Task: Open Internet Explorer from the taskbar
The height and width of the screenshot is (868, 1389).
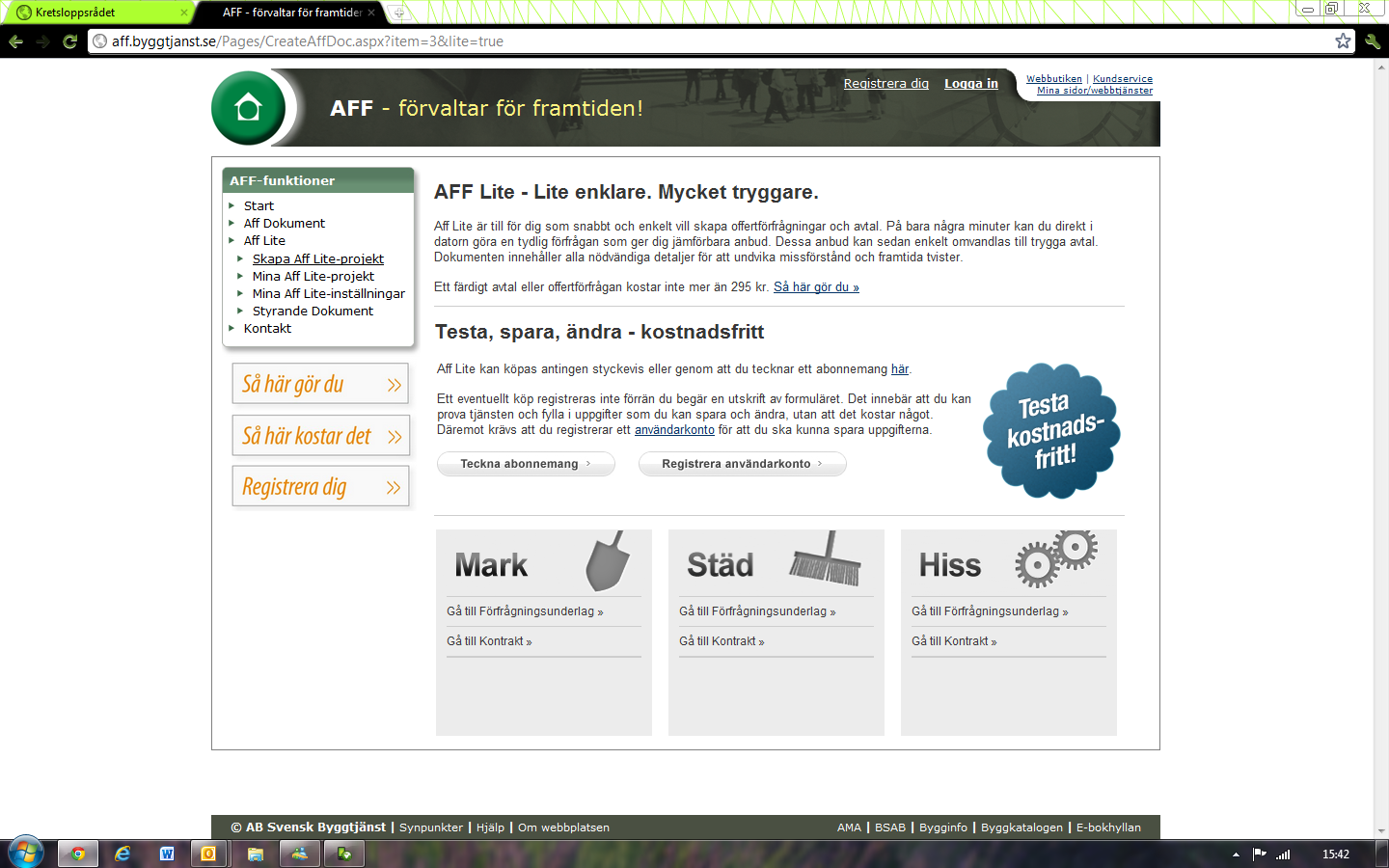Action: tap(123, 854)
